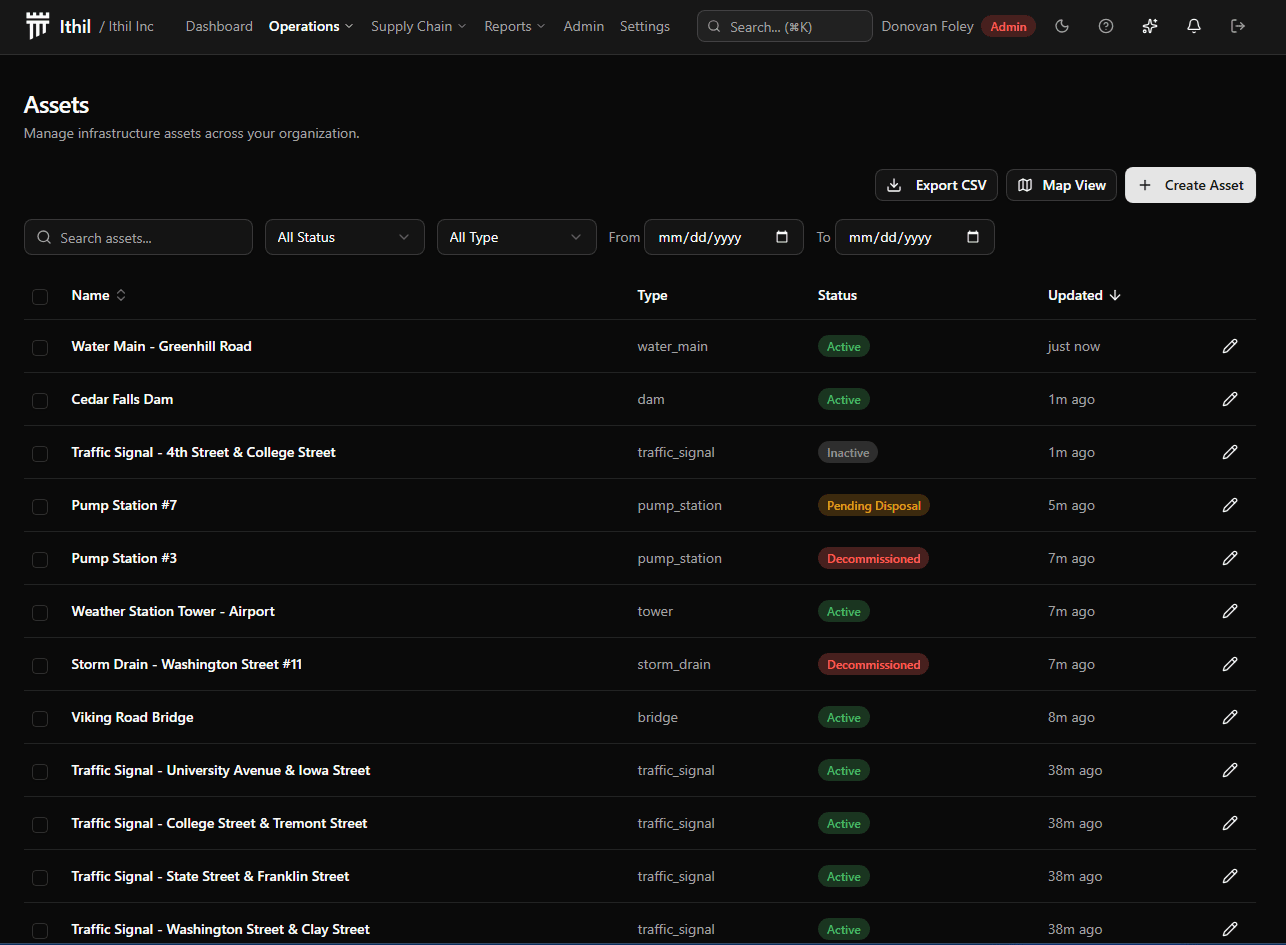
Task: Click the Ithil logo icon
Action: (37, 26)
